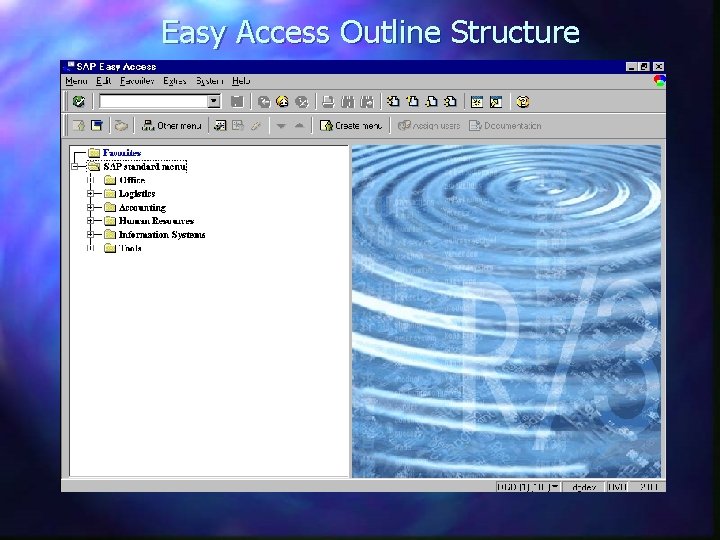Click the Next Page icon
The image size is (720, 540).
pyautogui.click(x=432, y=101)
